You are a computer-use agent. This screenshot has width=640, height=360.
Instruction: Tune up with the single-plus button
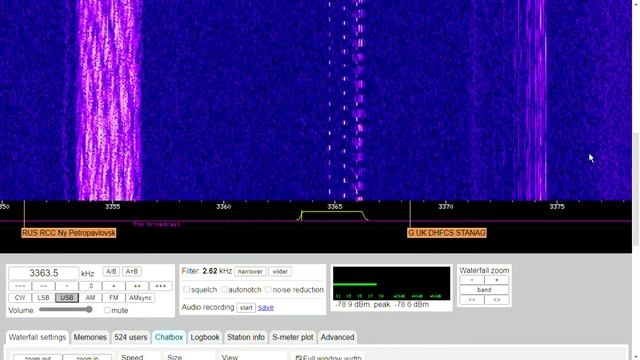(114, 286)
